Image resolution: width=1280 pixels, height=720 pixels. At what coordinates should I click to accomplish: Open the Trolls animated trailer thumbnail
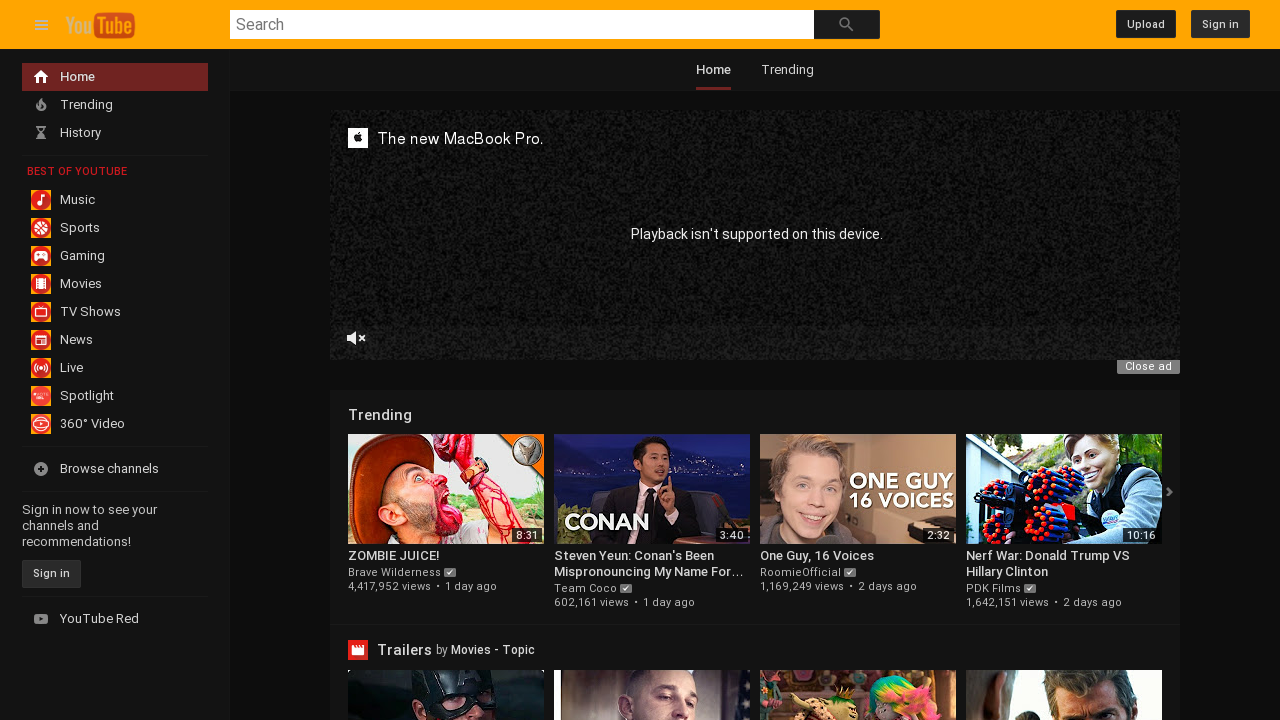click(x=858, y=695)
